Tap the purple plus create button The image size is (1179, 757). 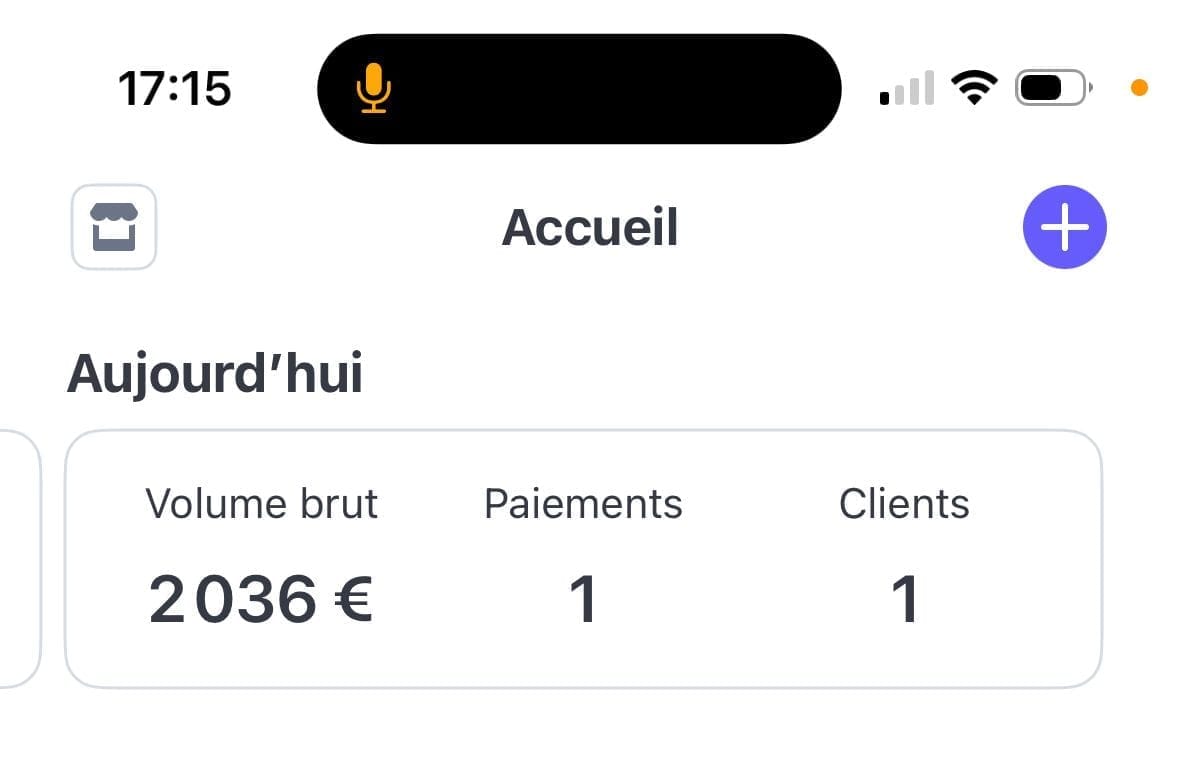point(1065,226)
